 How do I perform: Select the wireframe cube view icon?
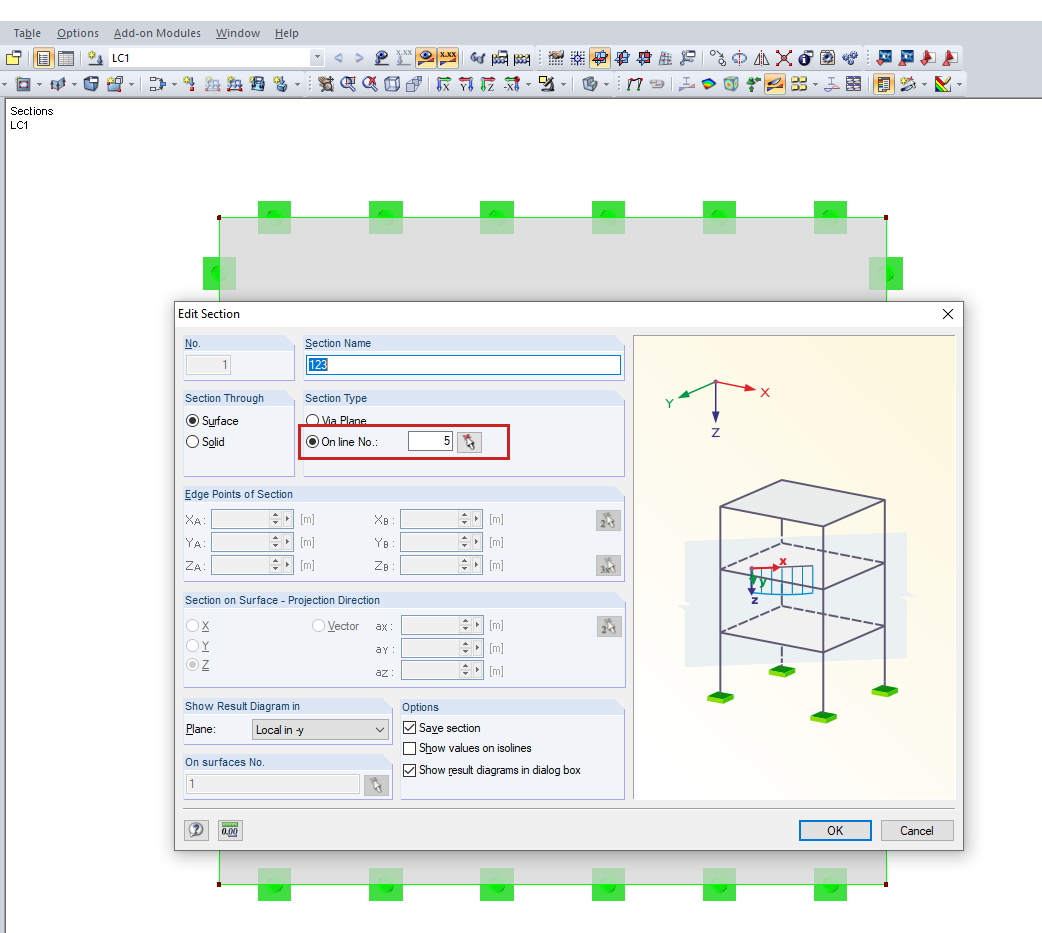pyautogui.click(x=392, y=84)
